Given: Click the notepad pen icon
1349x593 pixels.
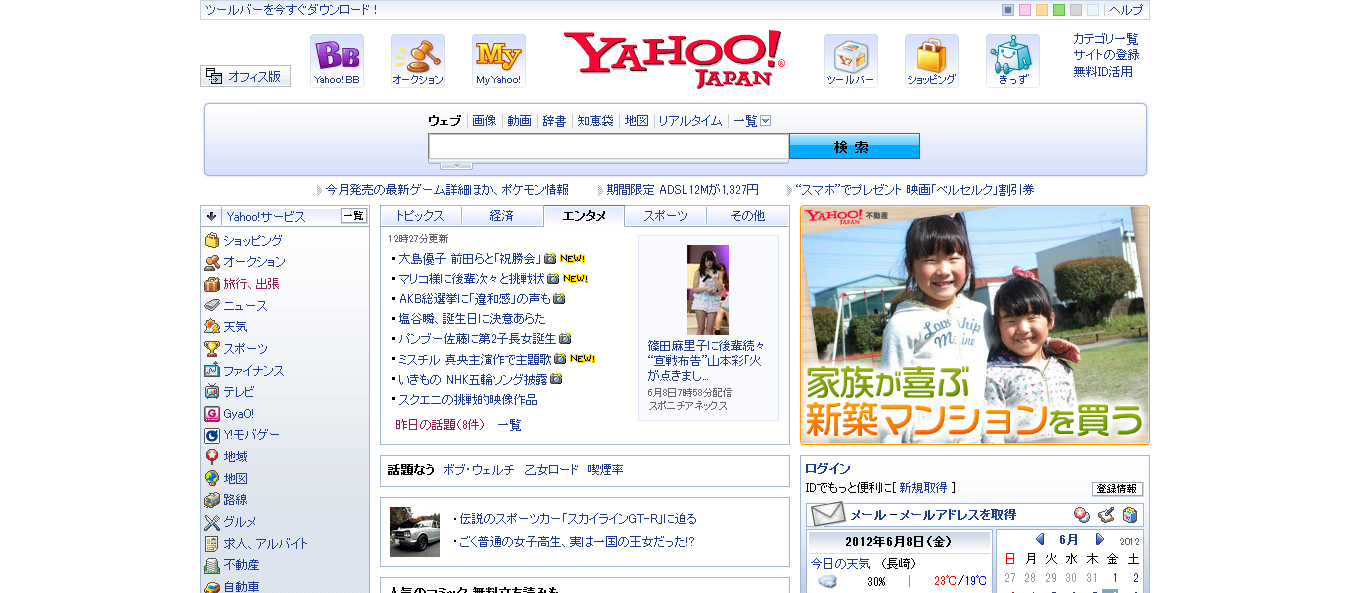Looking at the screenshot, I should coord(1106,515).
